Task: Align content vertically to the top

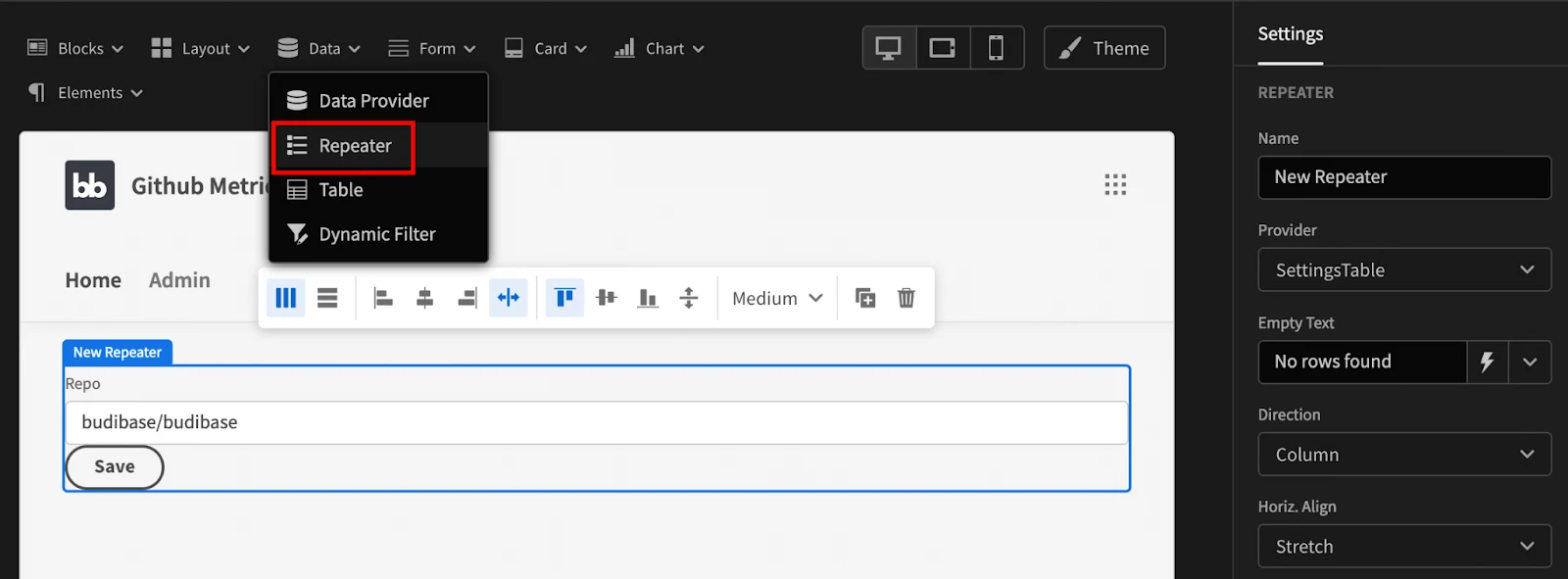Action: click(x=564, y=298)
